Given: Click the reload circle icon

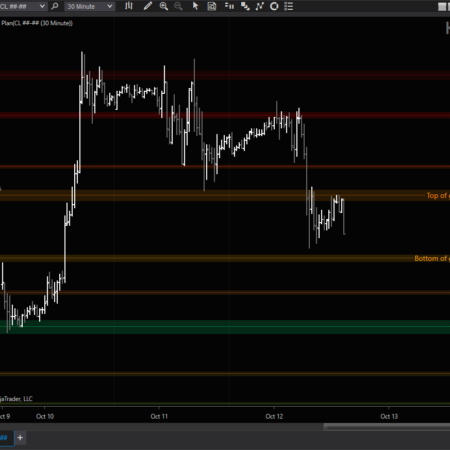Looking at the screenshot, I should click(274, 6).
